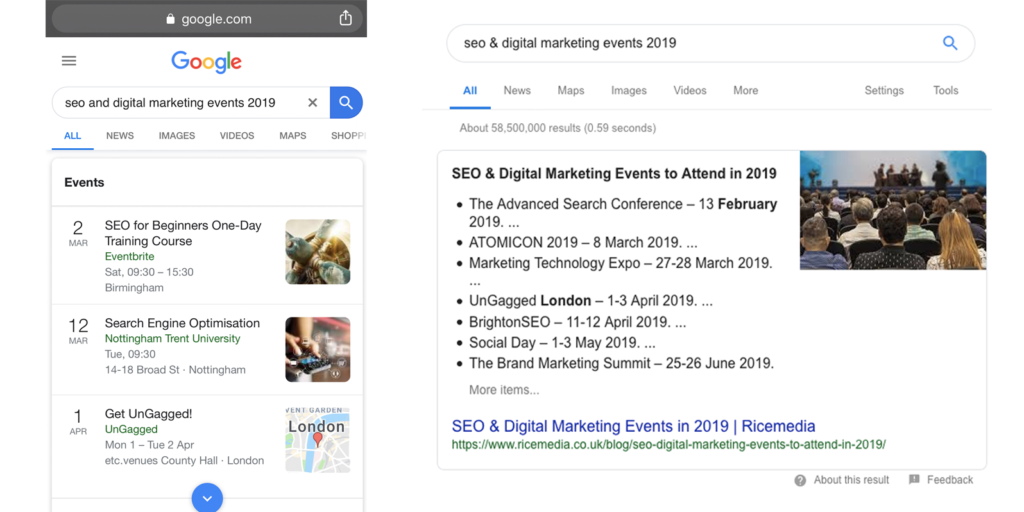
Task: Open the Ricemedia SEO & Digital Marketing Events link
Action: (x=633, y=426)
